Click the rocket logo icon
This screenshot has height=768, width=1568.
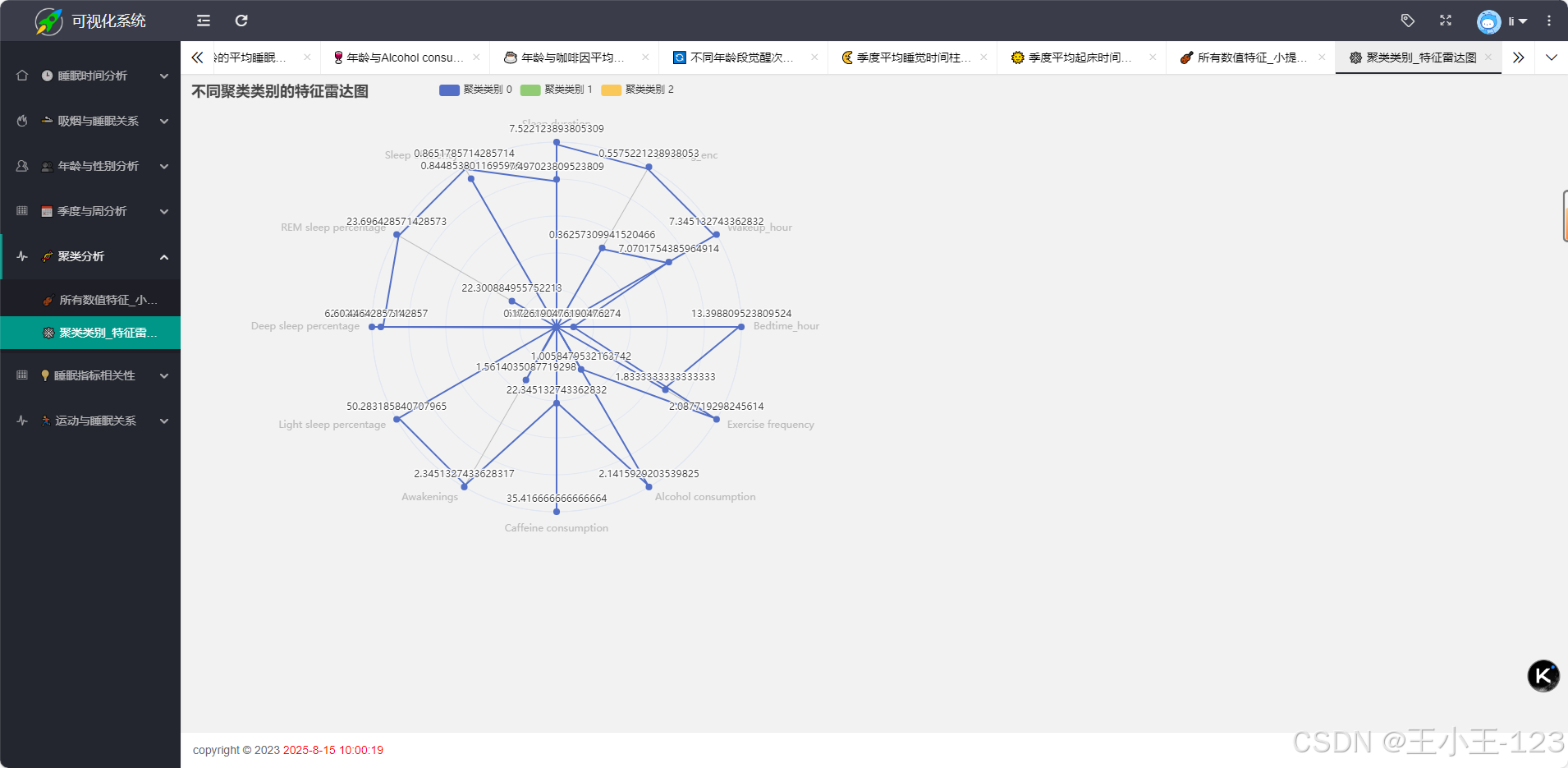pyautogui.click(x=48, y=21)
